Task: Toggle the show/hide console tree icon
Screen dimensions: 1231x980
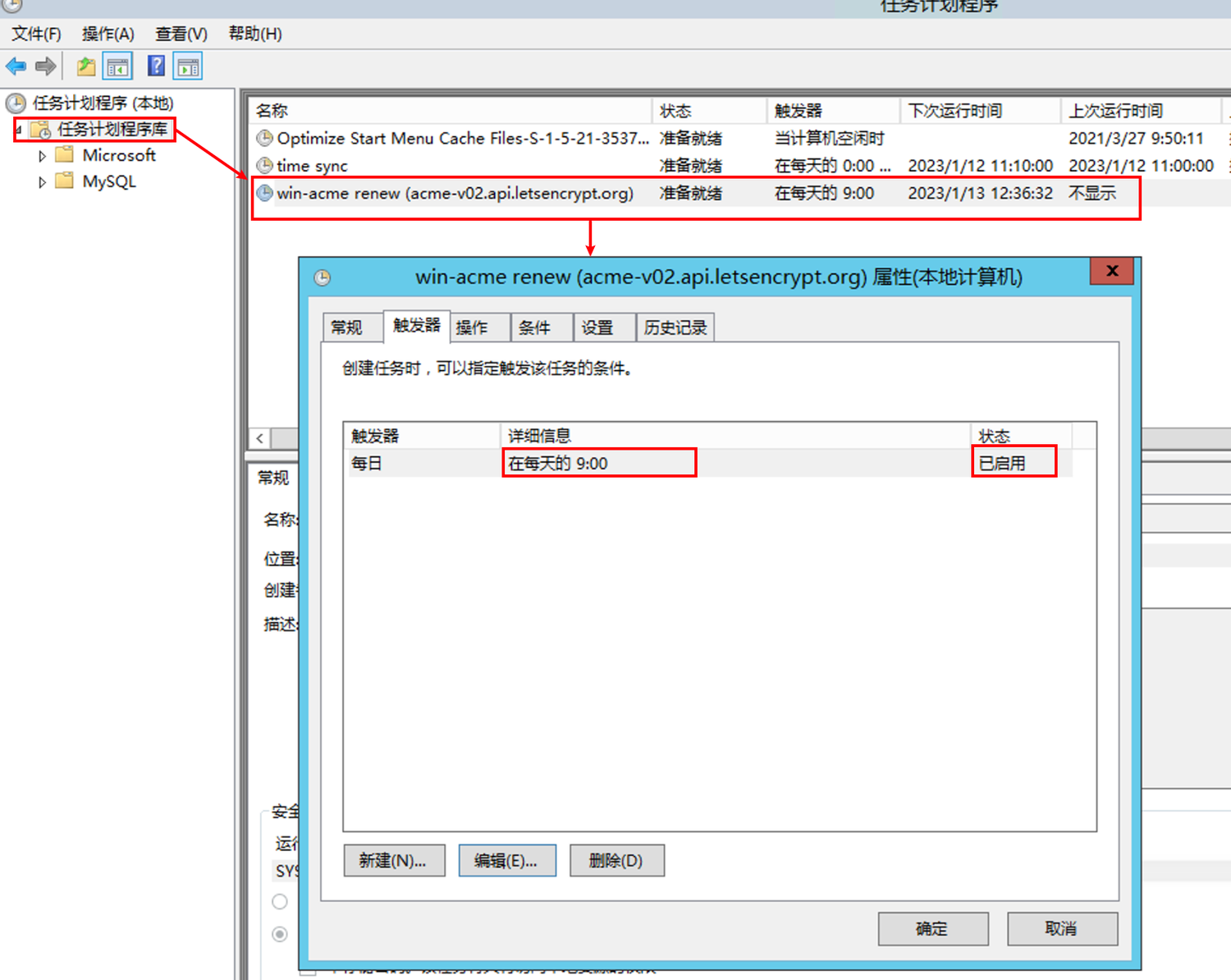Action: 117,66
